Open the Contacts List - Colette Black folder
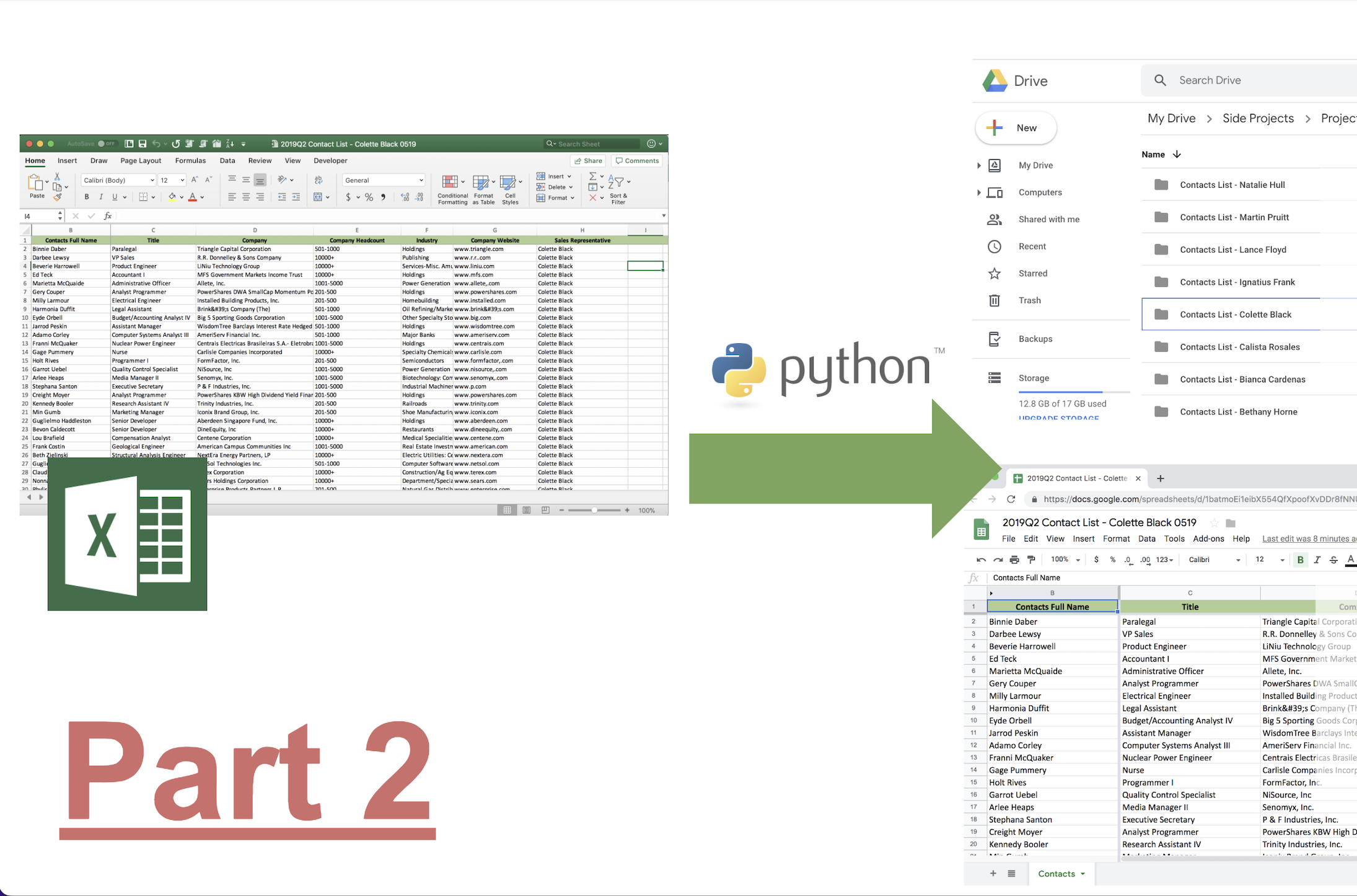The image size is (1357, 896). pos(1249,314)
